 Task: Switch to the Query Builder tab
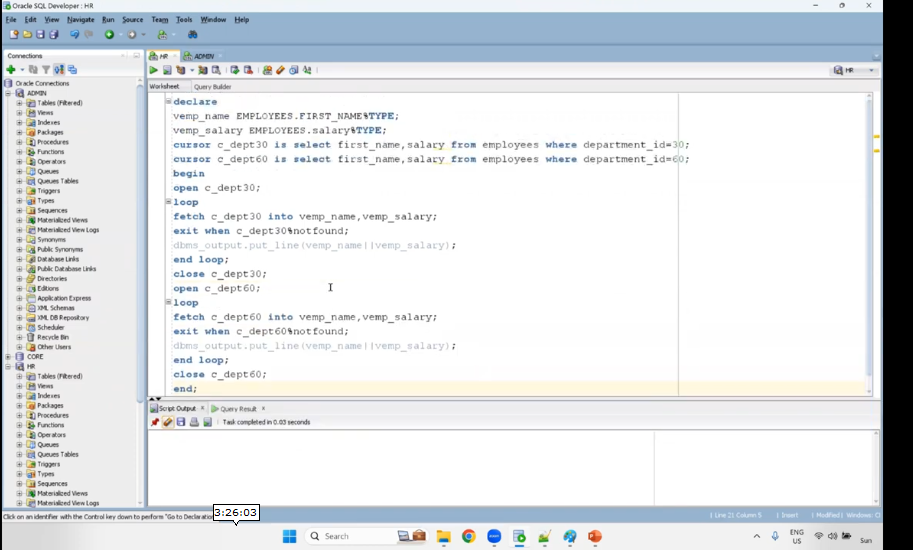(213, 87)
